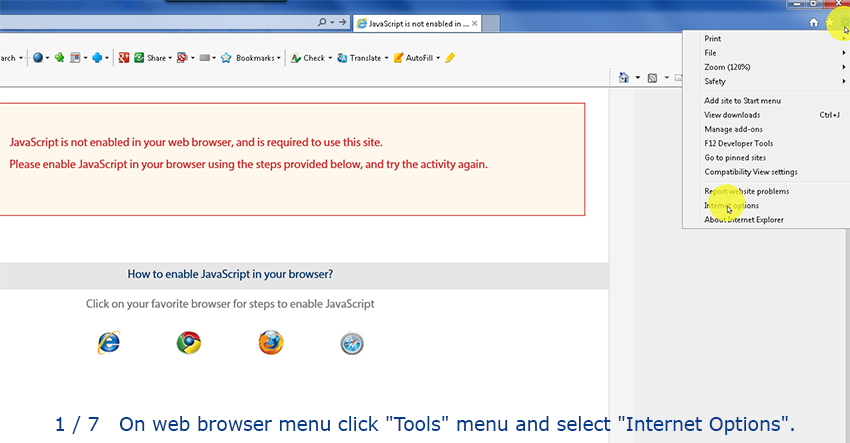The width and height of the screenshot is (850, 443).
Task: Click the Home icon in title bar
Action: [814, 22]
